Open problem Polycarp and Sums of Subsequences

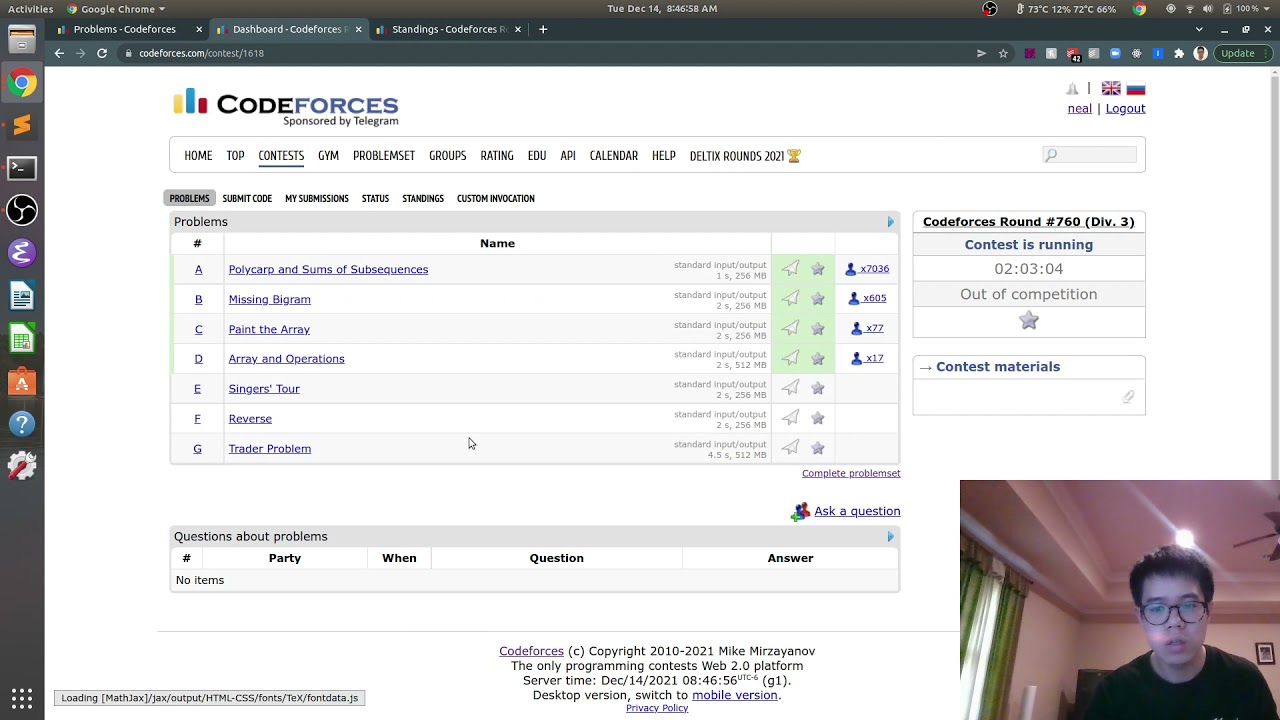(x=328, y=269)
